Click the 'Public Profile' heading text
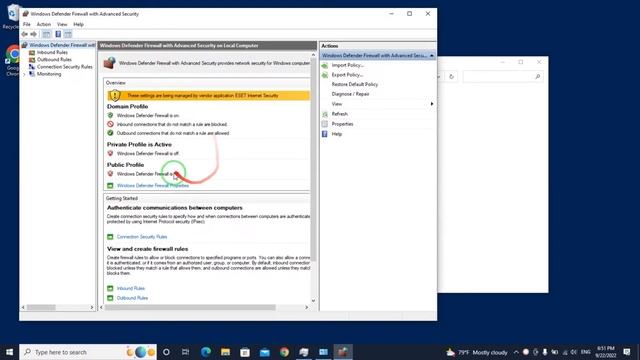The height and width of the screenshot is (360, 640). pyautogui.click(x=125, y=165)
